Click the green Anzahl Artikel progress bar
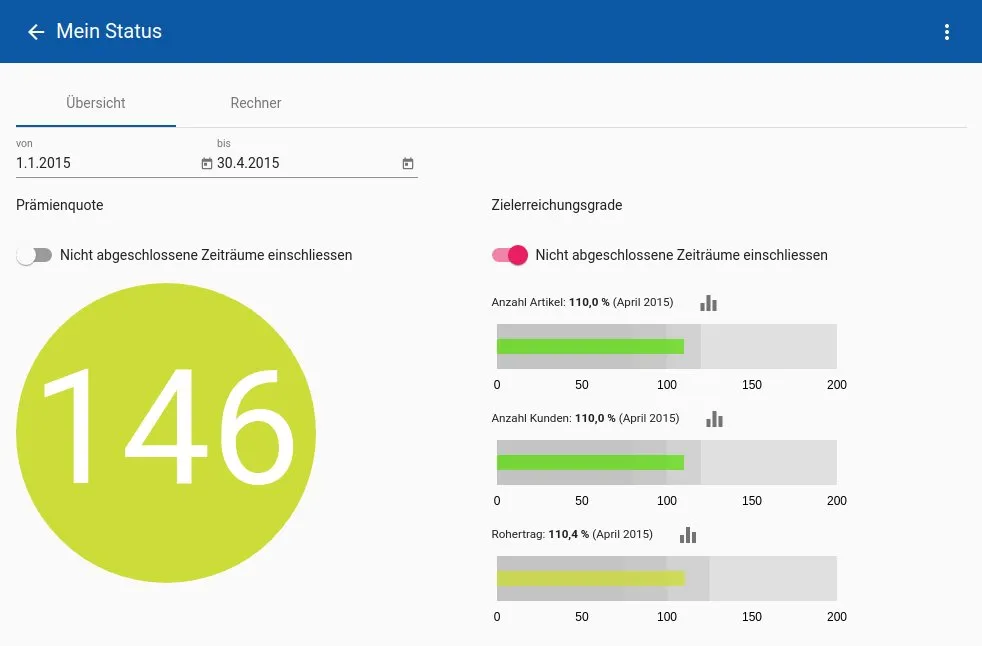The width and height of the screenshot is (982, 646). coord(590,347)
